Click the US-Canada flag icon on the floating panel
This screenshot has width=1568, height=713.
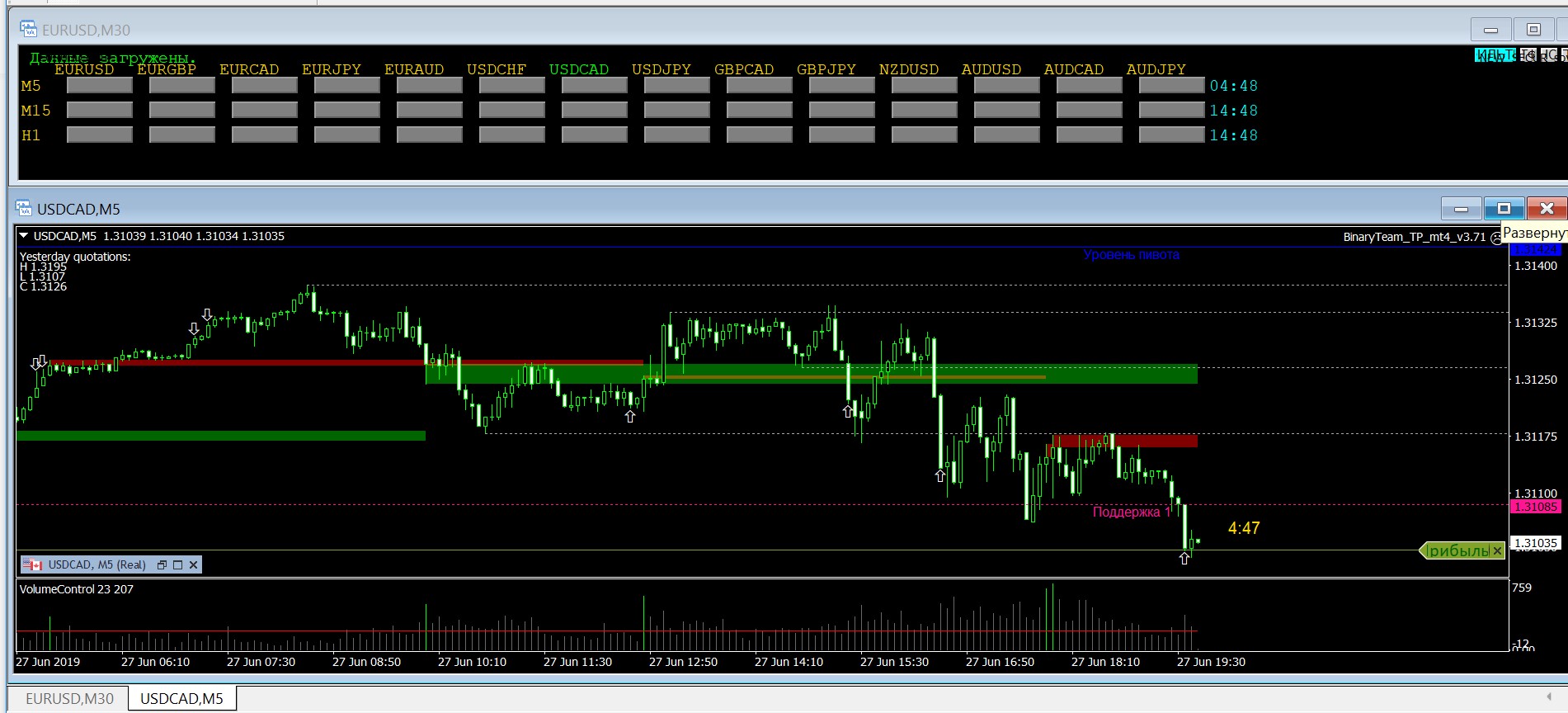point(32,564)
